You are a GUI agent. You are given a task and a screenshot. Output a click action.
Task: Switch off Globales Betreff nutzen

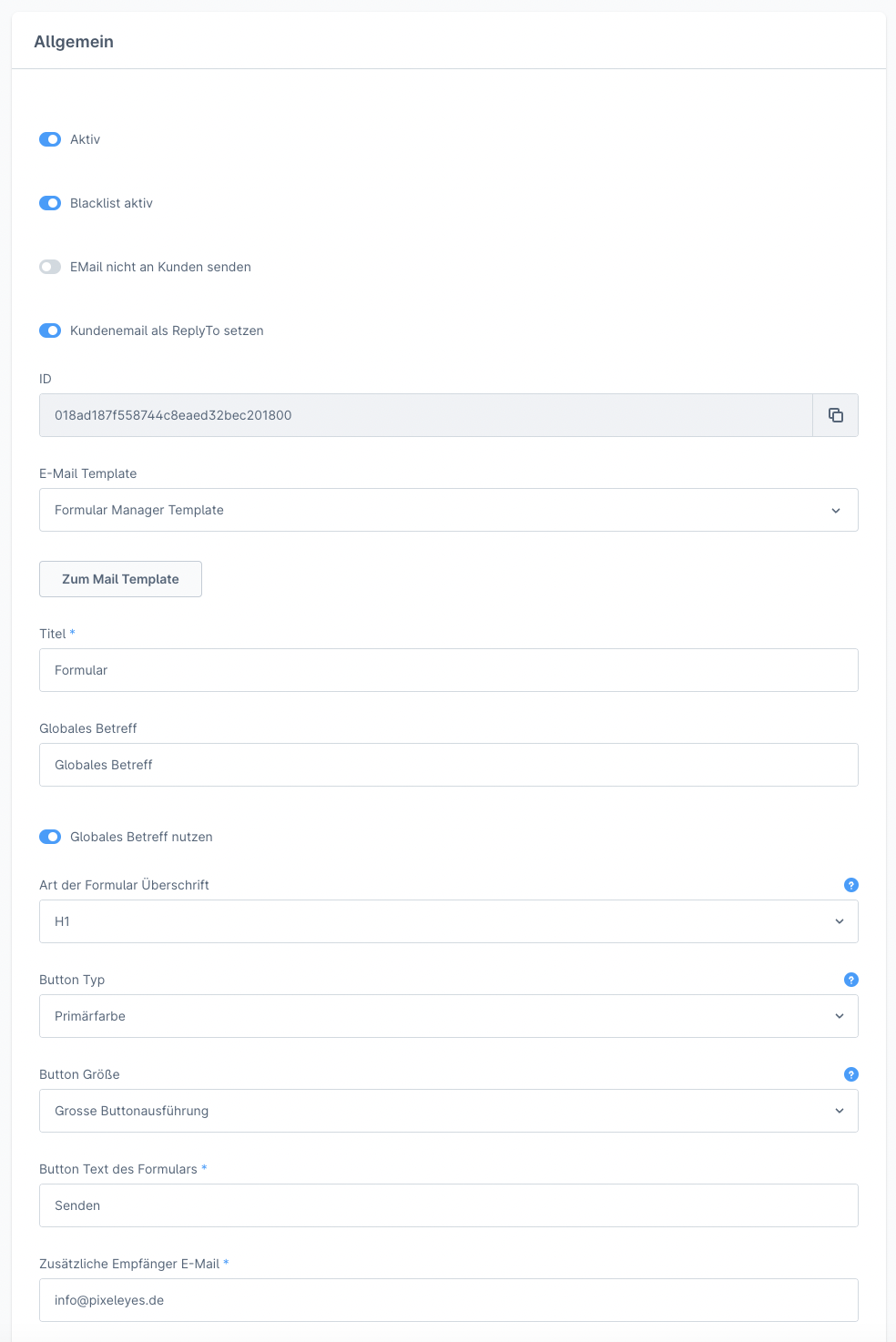pos(50,837)
